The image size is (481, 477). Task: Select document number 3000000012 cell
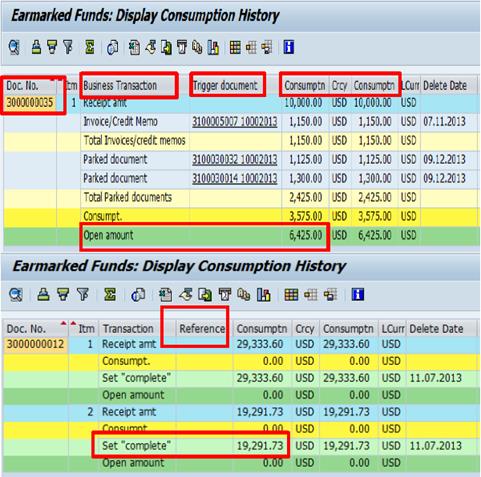pos(35,344)
